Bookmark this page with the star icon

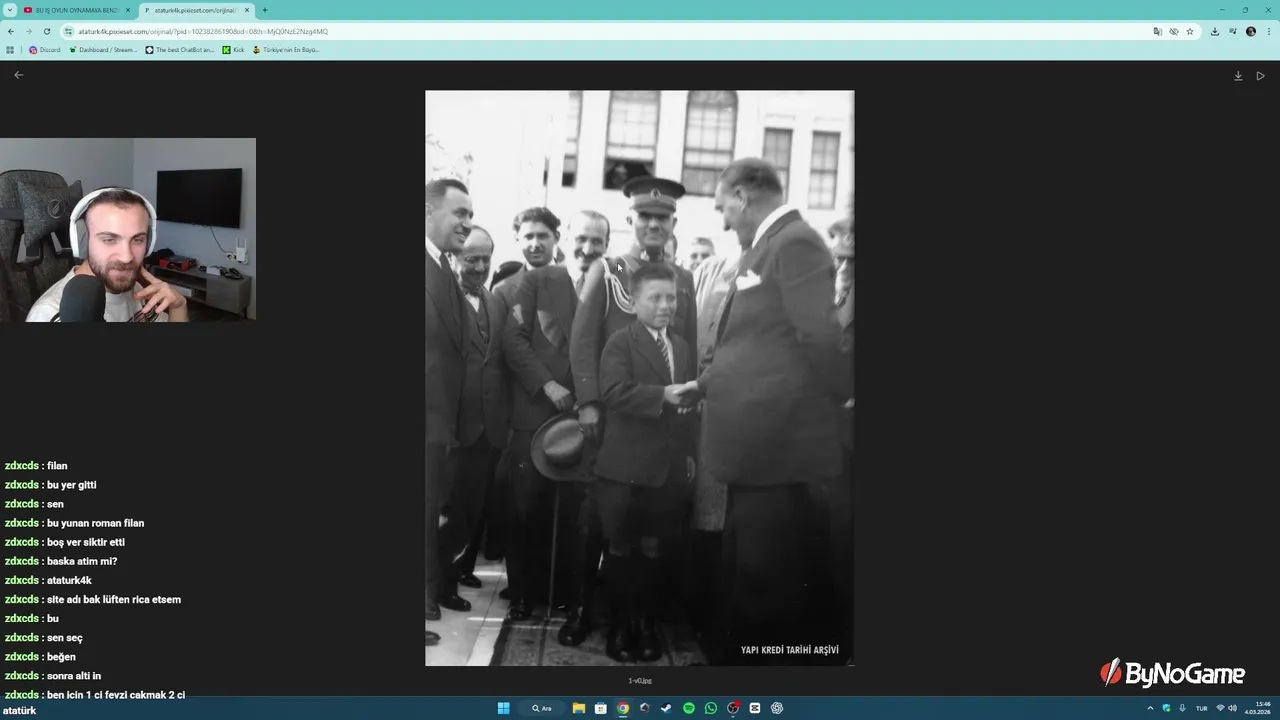coord(1190,31)
